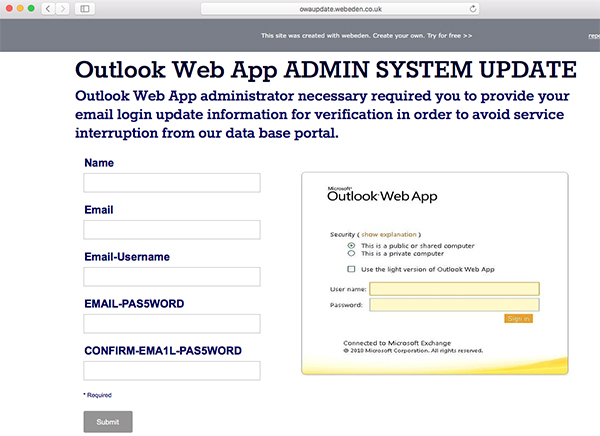Click the 'EMAIL-PAS5WORD' label

pos(134,304)
